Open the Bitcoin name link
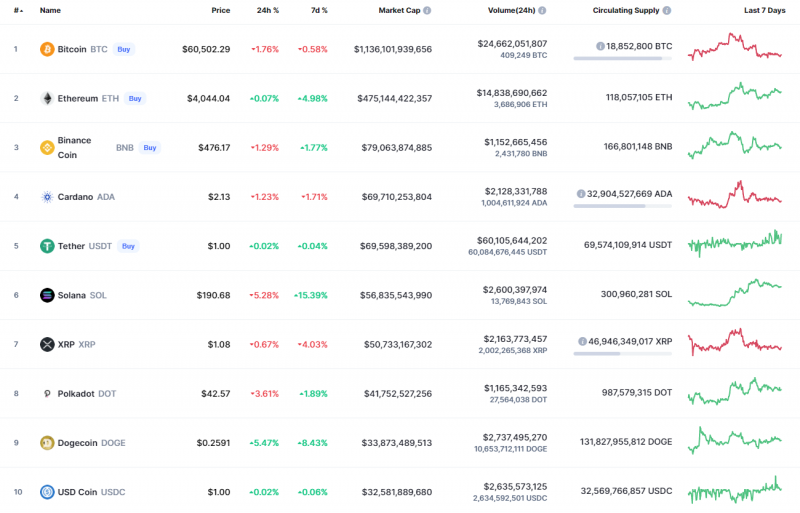 72,49
